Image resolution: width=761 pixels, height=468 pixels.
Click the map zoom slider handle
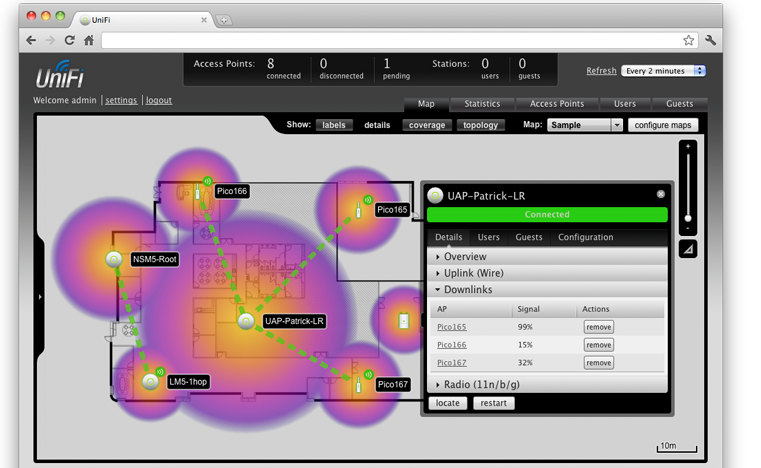[688, 218]
